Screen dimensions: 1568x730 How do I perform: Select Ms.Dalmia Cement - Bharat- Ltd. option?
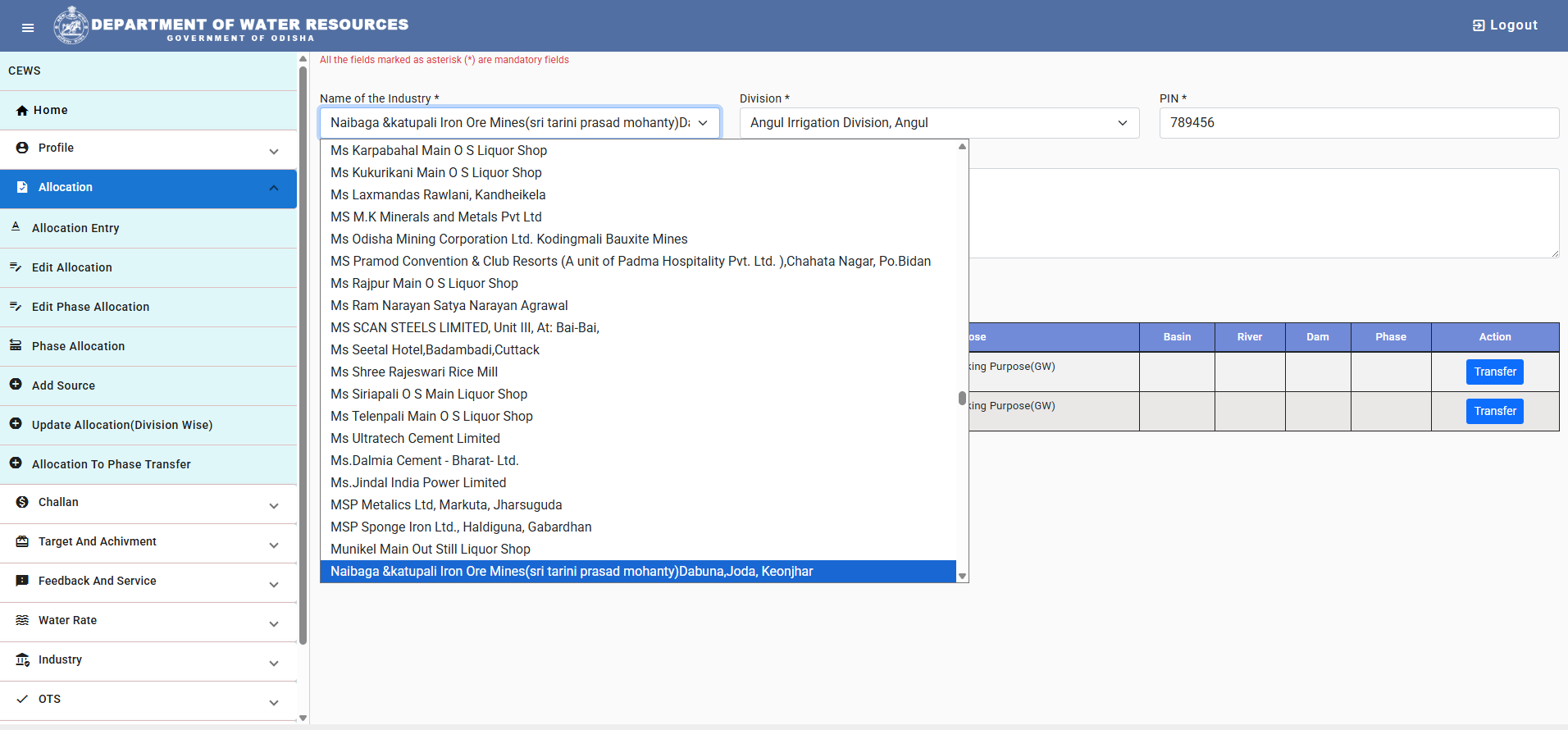[638, 461]
